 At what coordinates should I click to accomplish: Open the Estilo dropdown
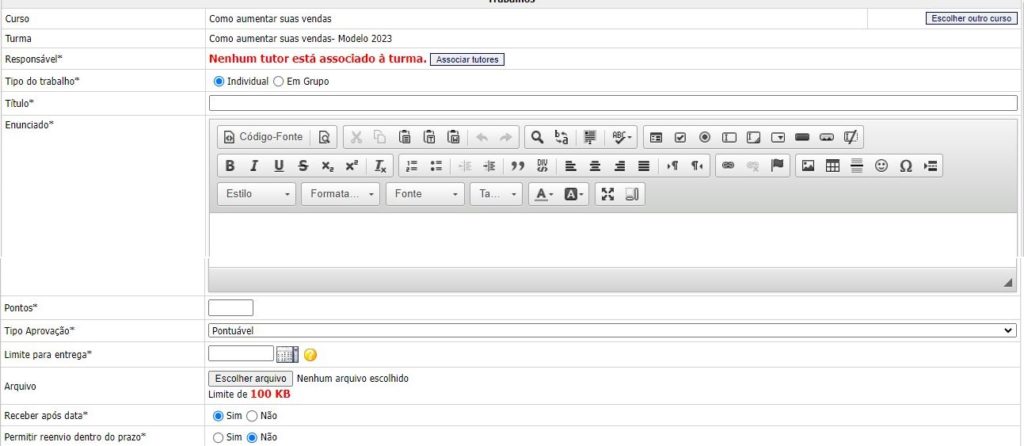click(258, 194)
